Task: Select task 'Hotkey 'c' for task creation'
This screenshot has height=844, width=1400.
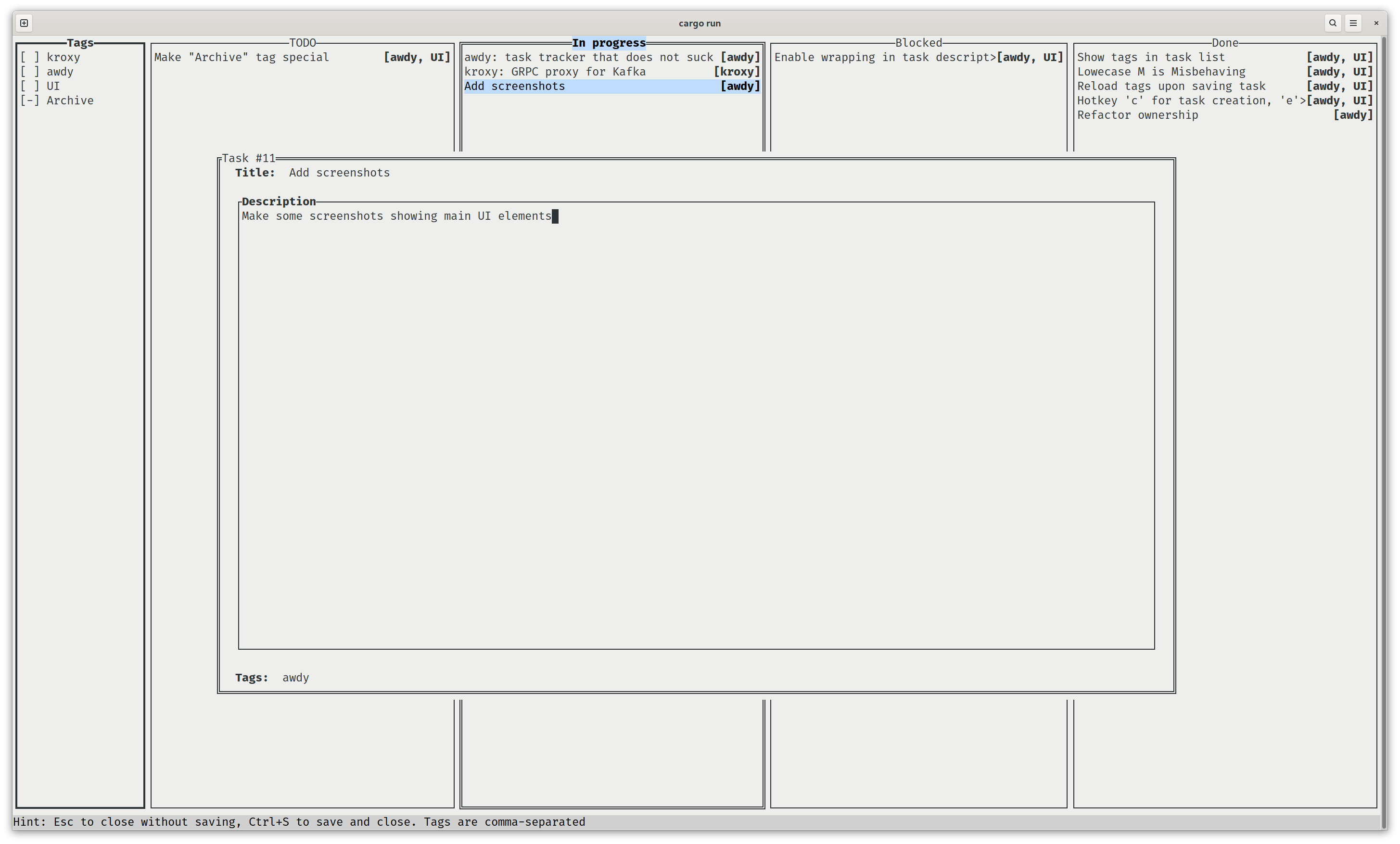Action: coord(1224,101)
